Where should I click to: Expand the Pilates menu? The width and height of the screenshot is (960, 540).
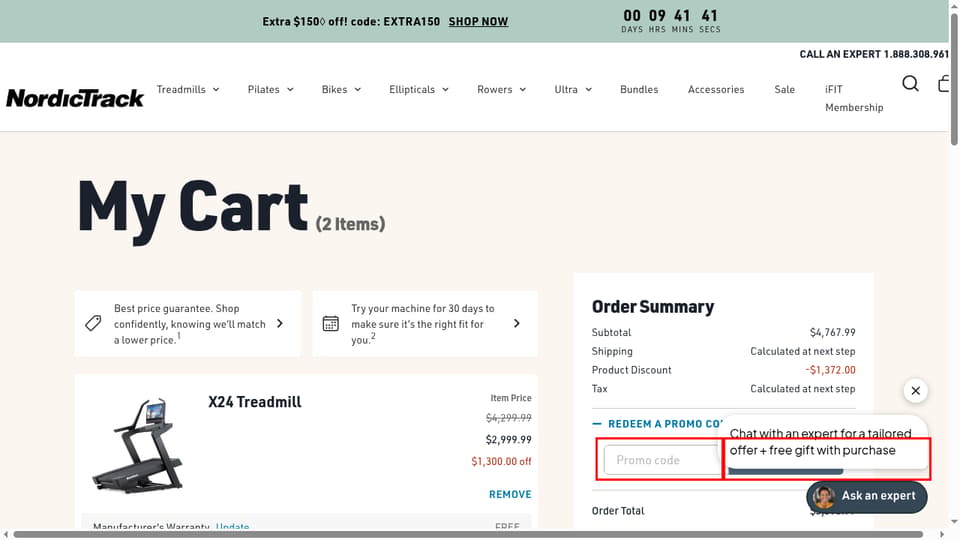[x=270, y=89]
